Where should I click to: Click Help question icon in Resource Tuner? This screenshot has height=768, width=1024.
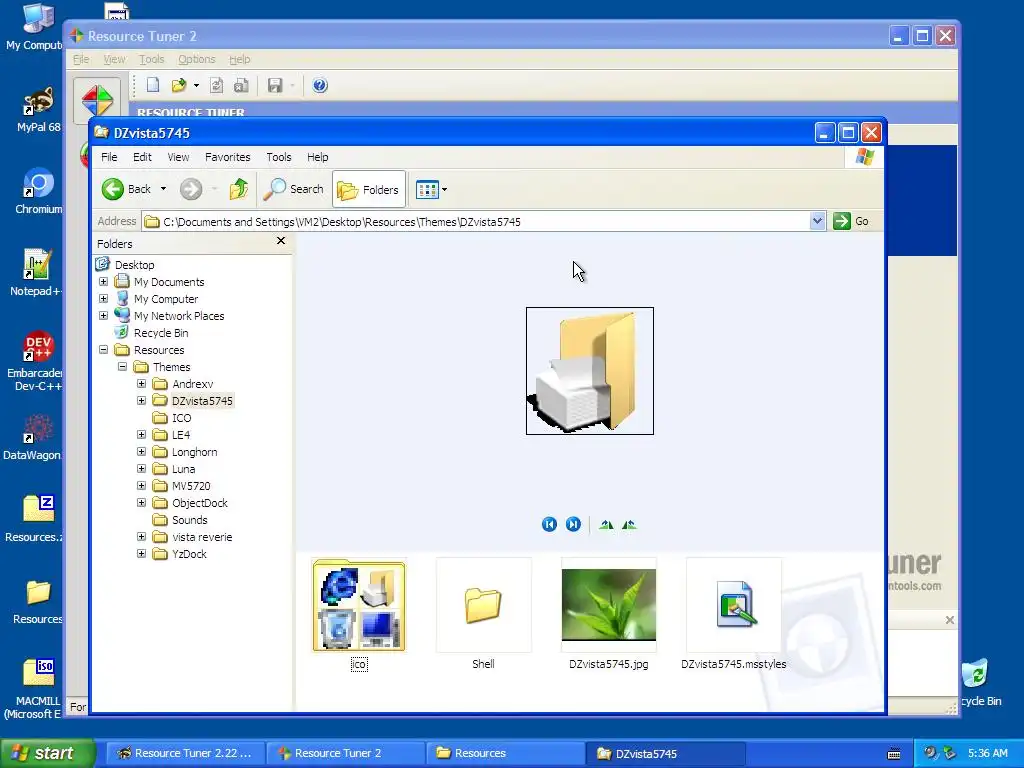click(319, 85)
